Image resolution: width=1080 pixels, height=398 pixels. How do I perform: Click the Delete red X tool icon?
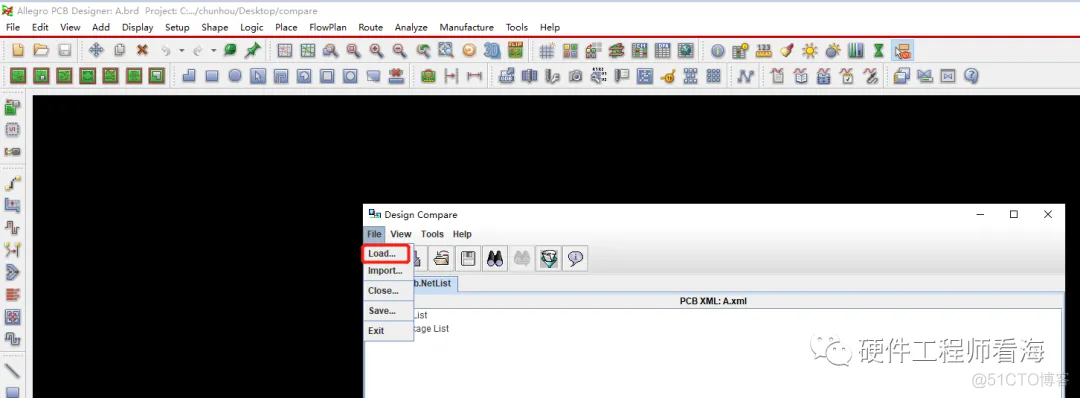(142, 50)
